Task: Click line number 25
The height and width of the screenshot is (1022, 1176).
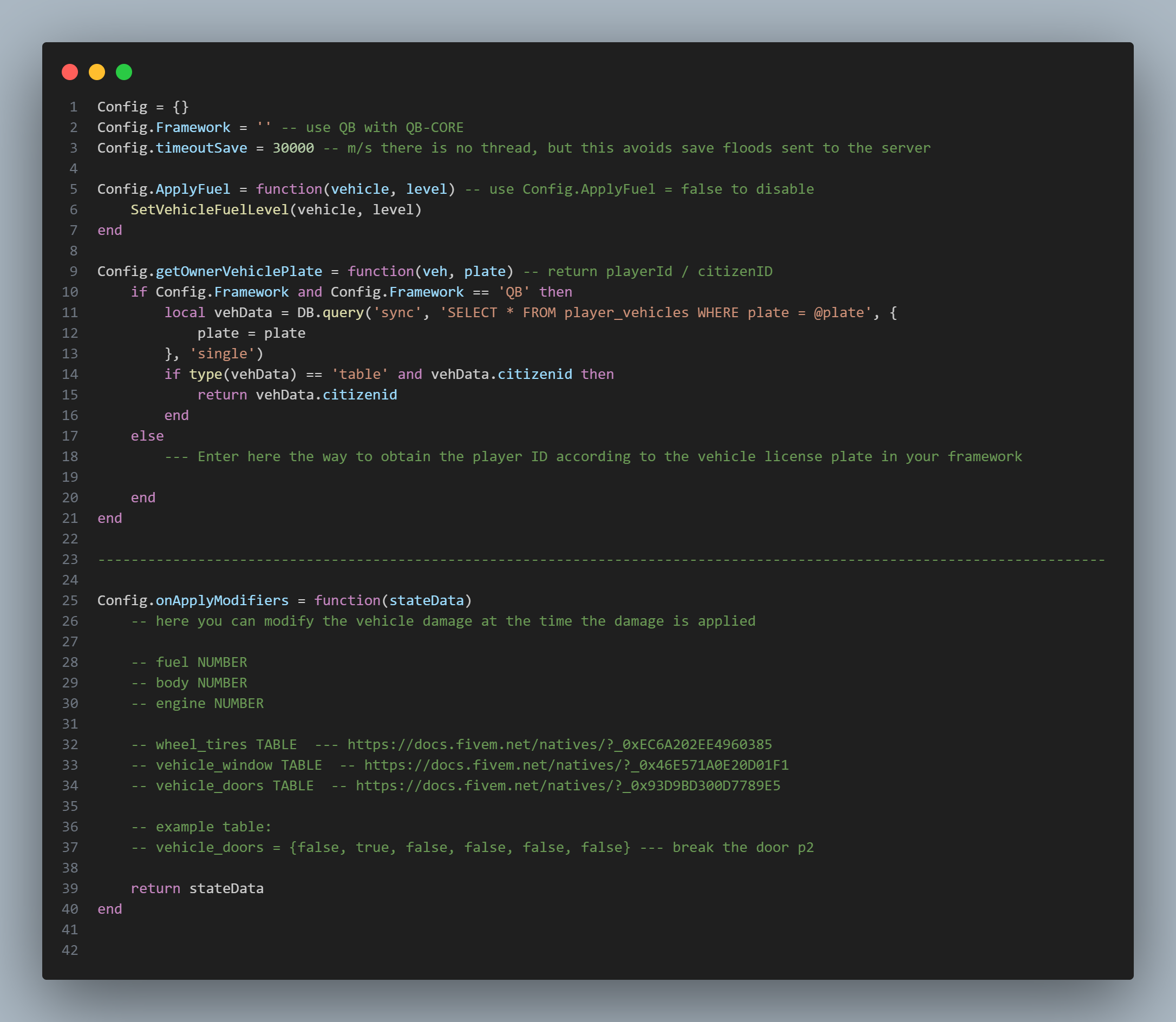Action: pos(70,600)
